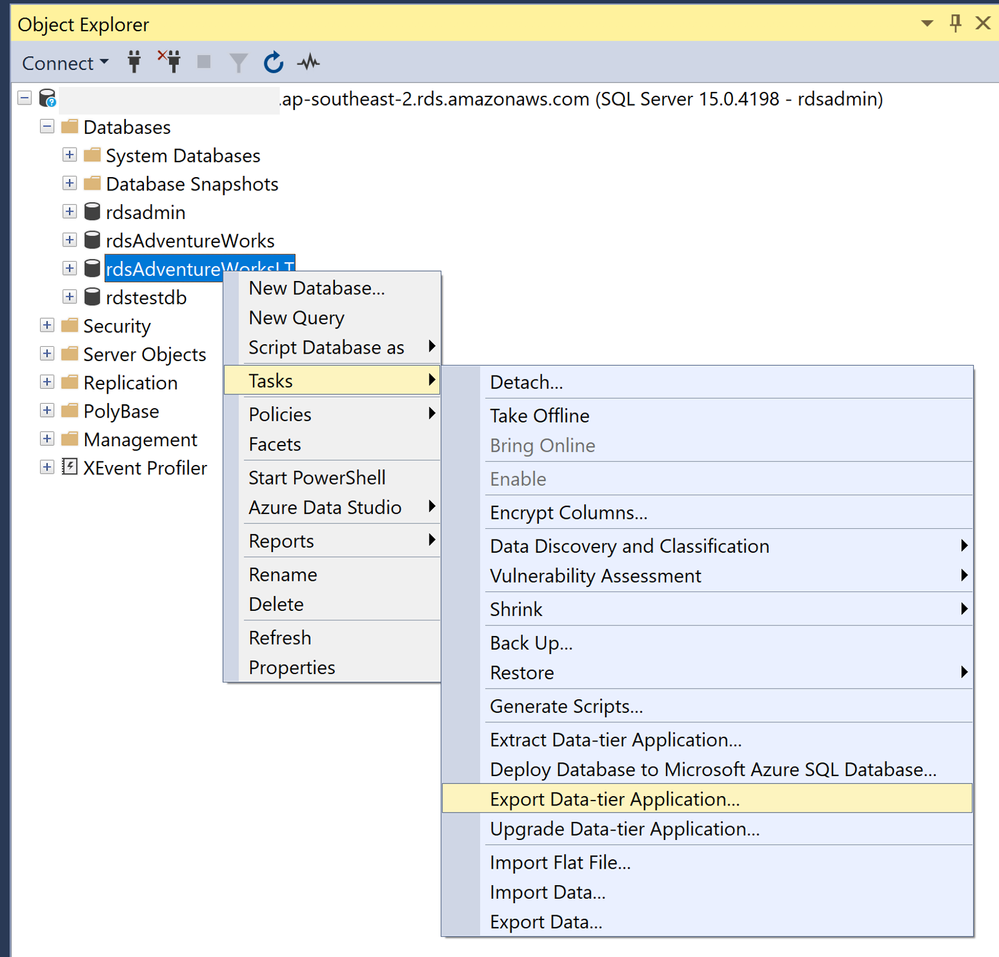The height and width of the screenshot is (957, 999).
Task: Expand the Management folder
Action: pyautogui.click(x=47, y=438)
